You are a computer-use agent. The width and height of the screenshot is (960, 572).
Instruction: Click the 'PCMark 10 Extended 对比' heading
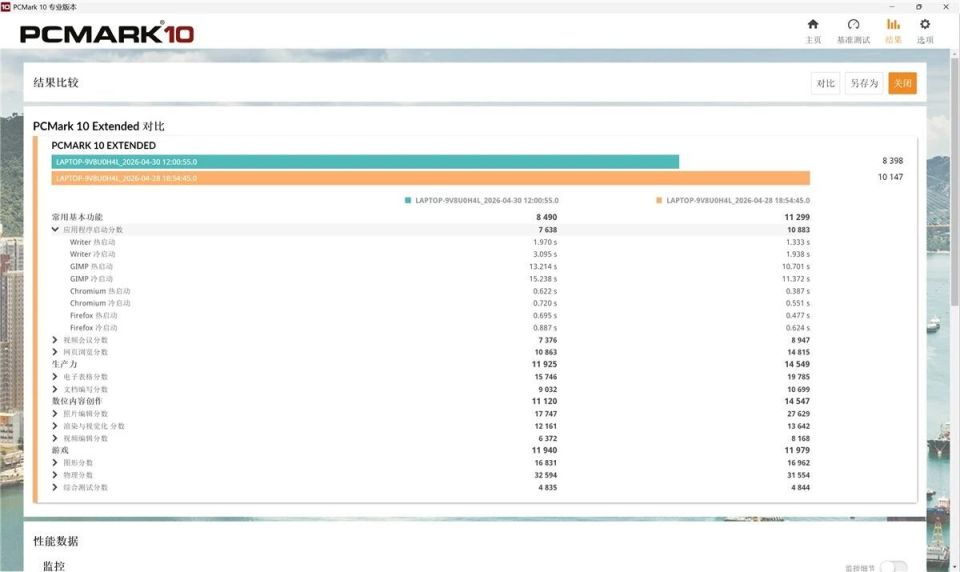(99, 126)
